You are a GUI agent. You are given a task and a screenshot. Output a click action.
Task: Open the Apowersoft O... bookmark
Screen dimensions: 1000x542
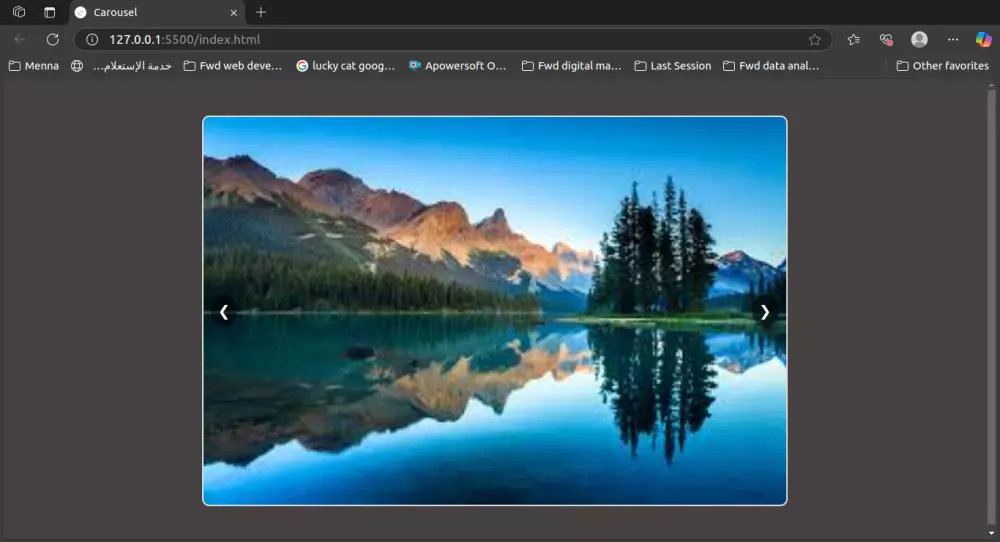click(458, 66)
